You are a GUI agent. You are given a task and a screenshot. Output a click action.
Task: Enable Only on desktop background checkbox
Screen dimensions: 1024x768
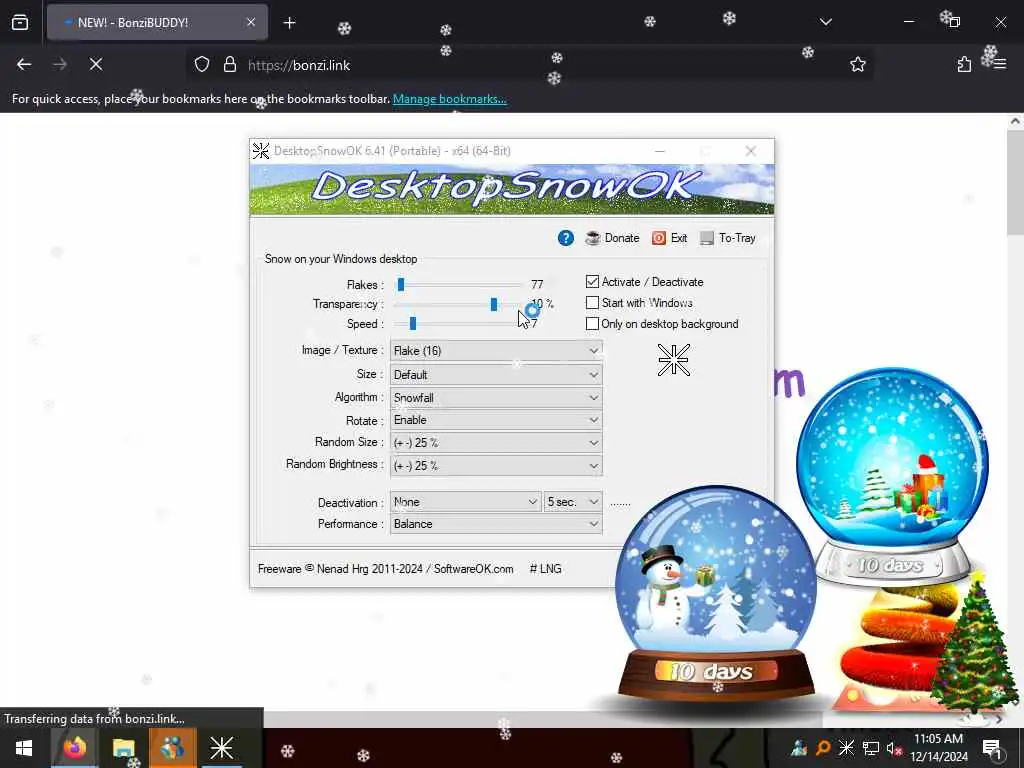pos(592,323)
